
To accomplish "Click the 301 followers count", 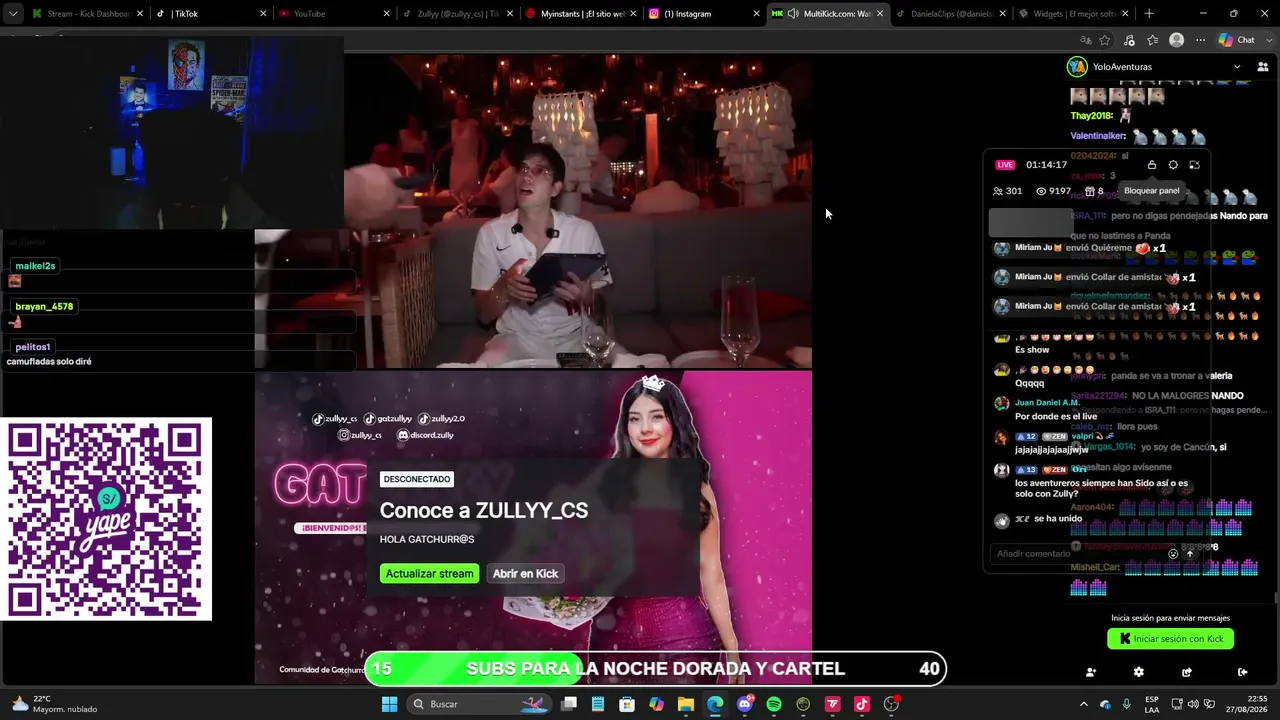I will point(1008,191).
